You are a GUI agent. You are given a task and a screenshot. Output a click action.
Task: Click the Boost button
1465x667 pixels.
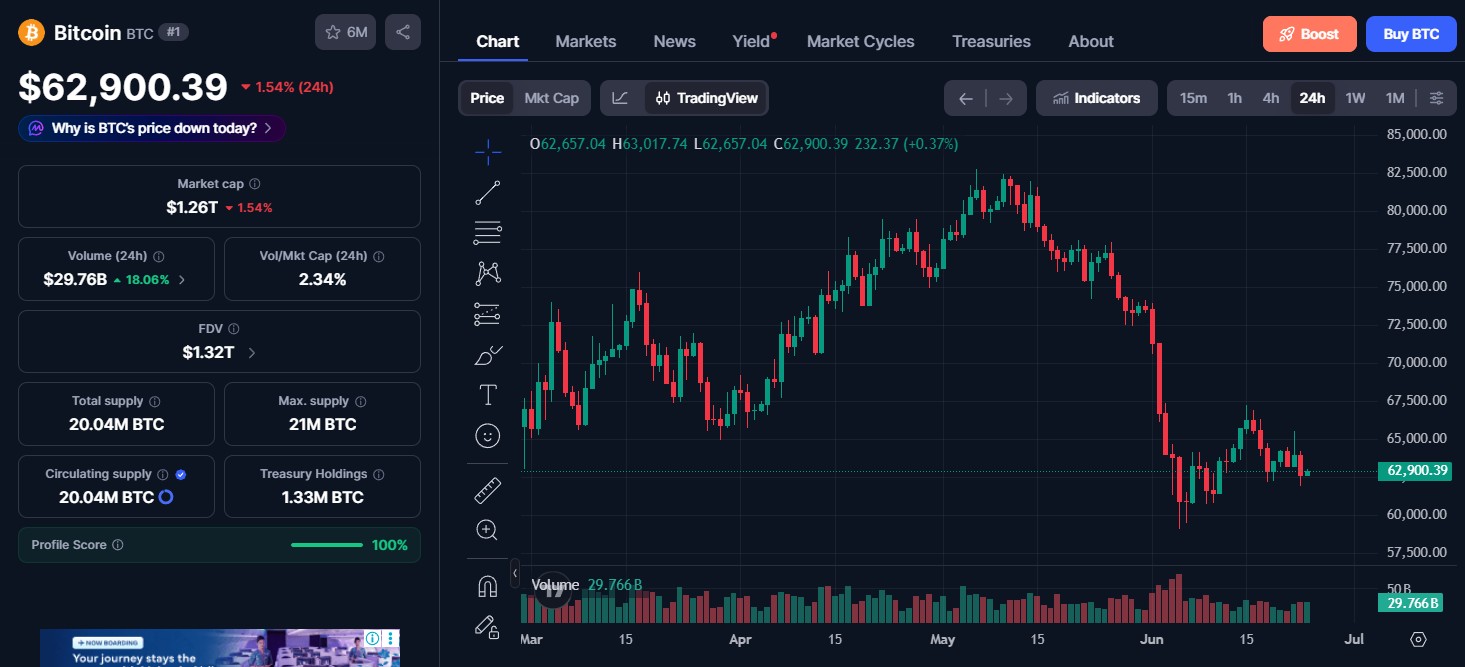point(1309,34)
